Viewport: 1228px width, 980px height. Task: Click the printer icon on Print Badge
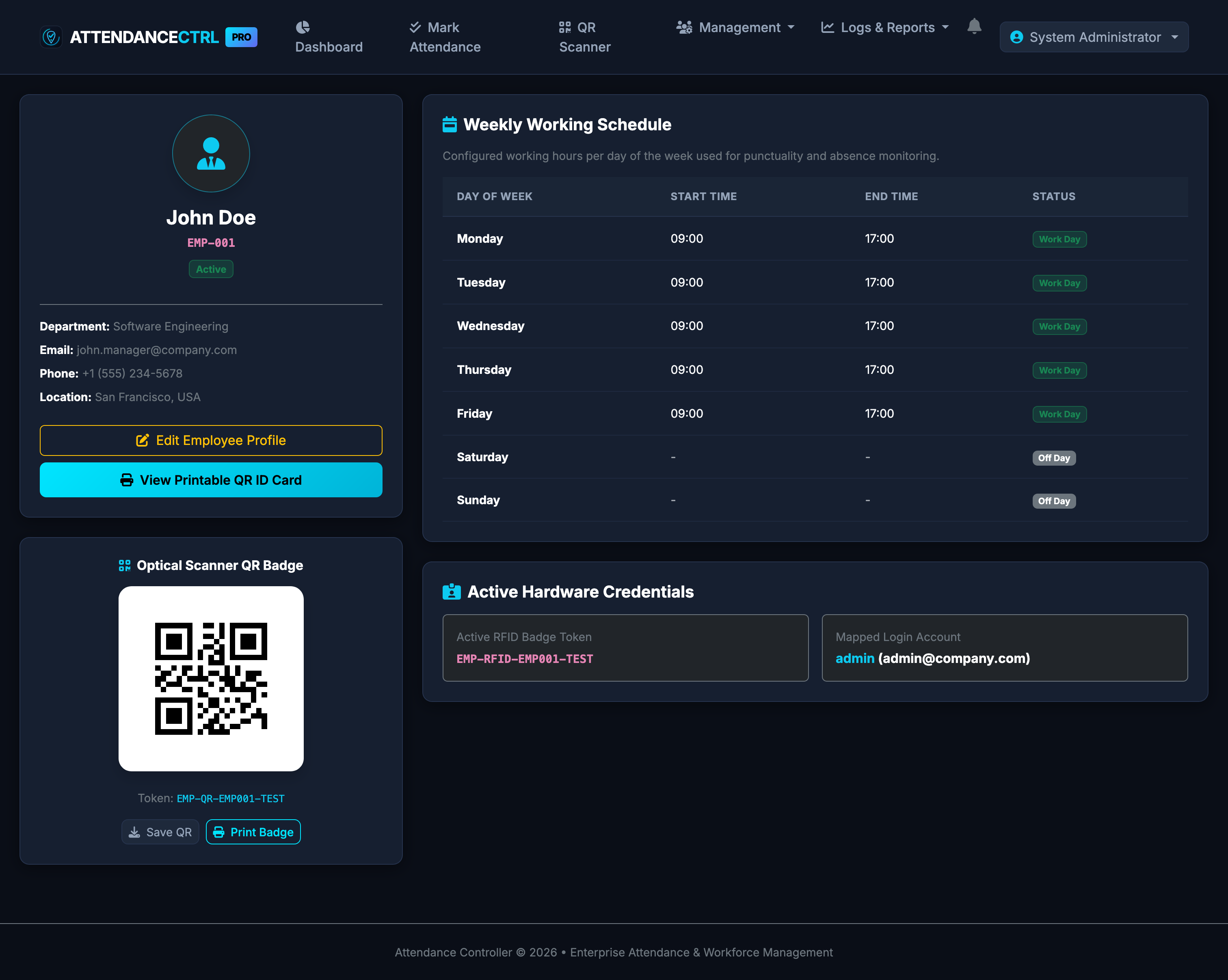(x=219, y=833)
